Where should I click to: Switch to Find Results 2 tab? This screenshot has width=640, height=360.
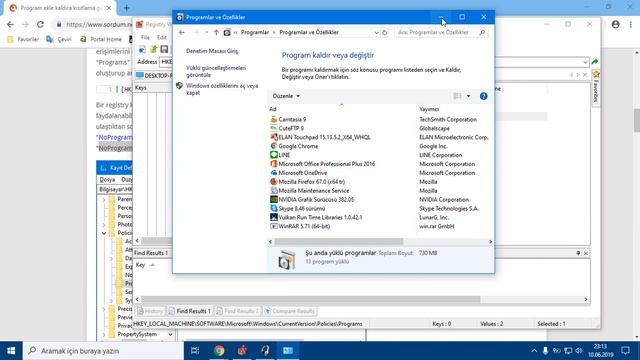click(238, 311)
